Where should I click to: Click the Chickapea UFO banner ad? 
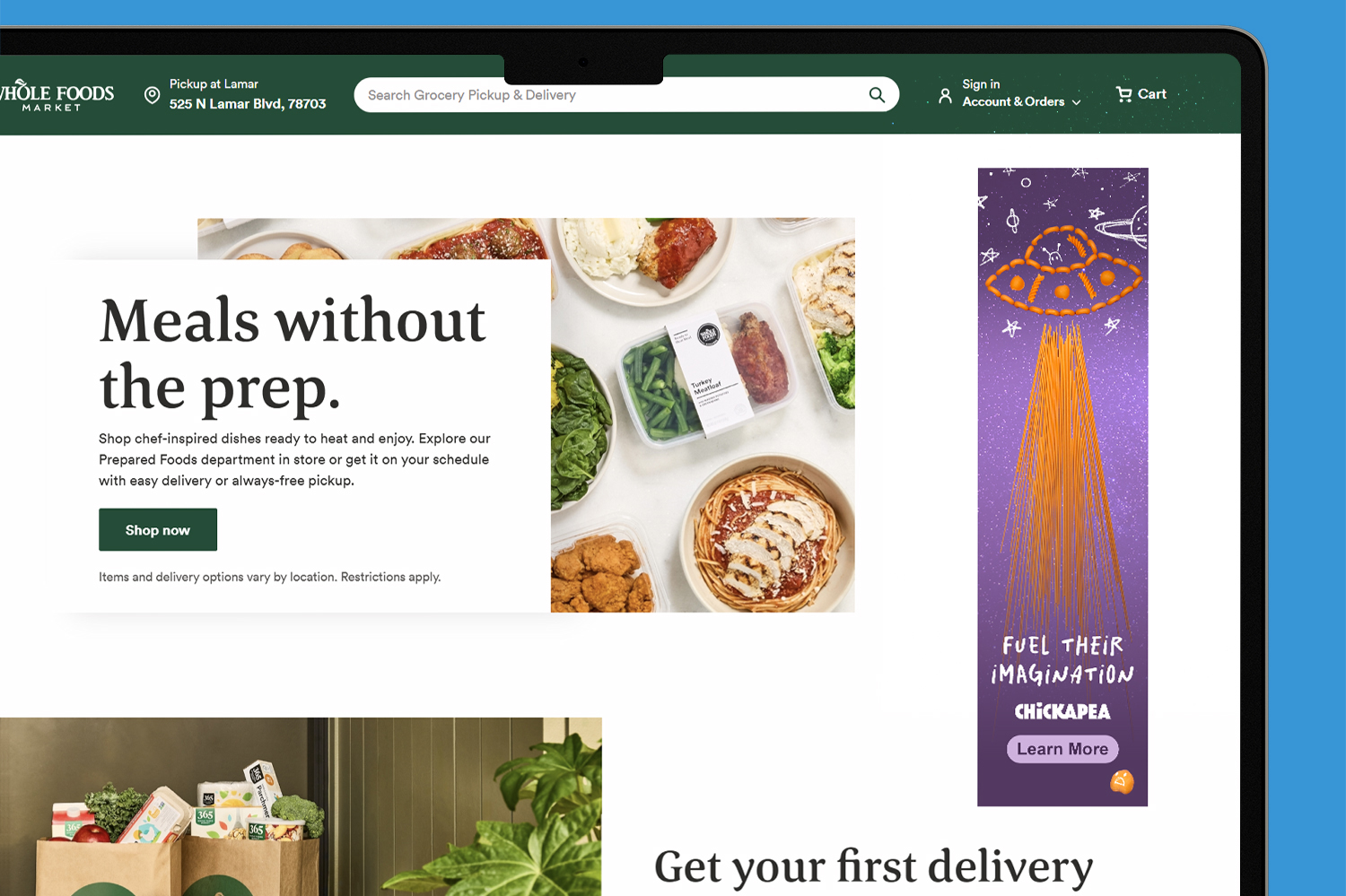[x=1062, y=487]
